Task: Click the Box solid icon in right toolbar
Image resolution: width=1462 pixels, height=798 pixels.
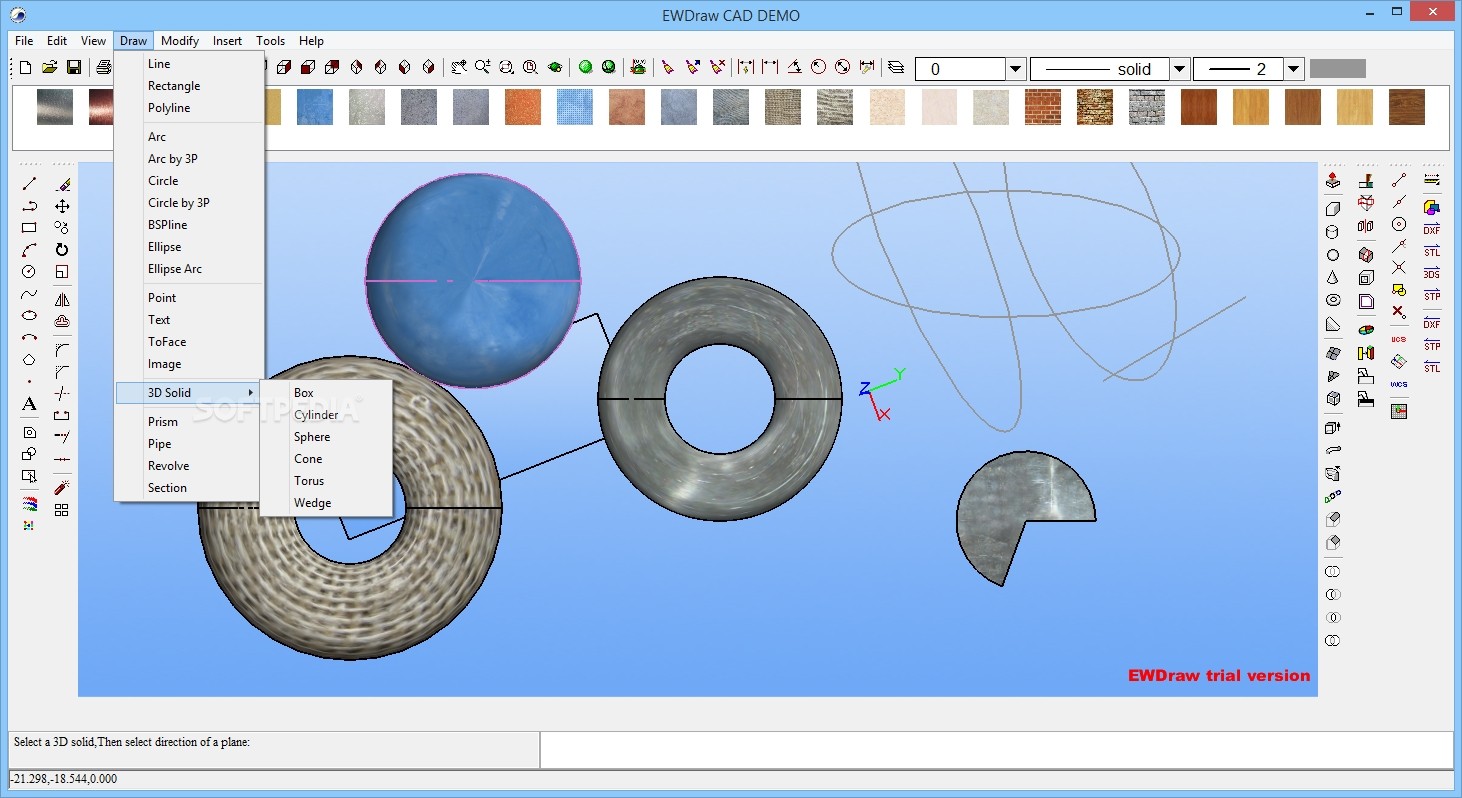Action: click(1333, 209)
